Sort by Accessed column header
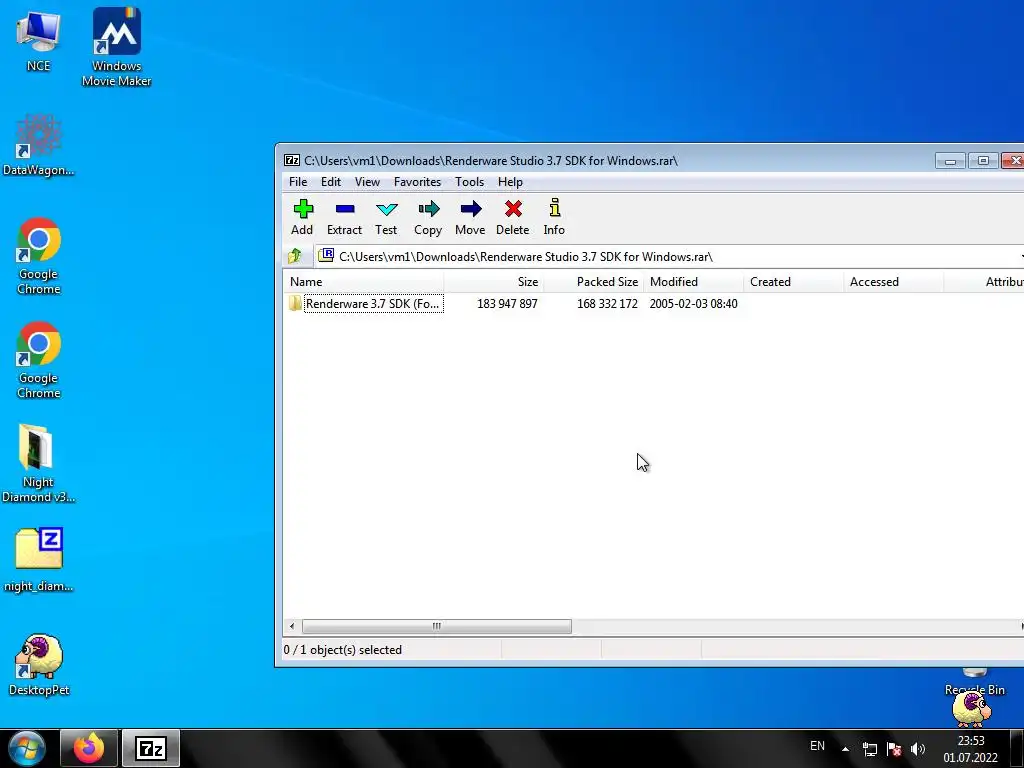The width and height of the screenshot is (1024, 768). point(893,281)
